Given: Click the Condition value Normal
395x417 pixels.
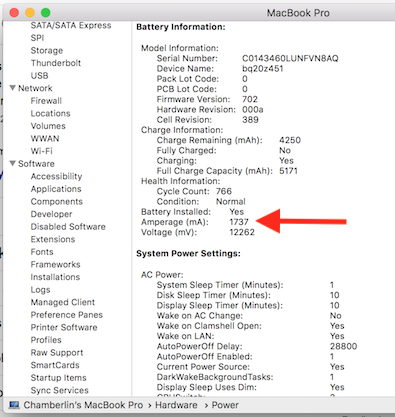Looking at the screenshot, I should point(231,202).
